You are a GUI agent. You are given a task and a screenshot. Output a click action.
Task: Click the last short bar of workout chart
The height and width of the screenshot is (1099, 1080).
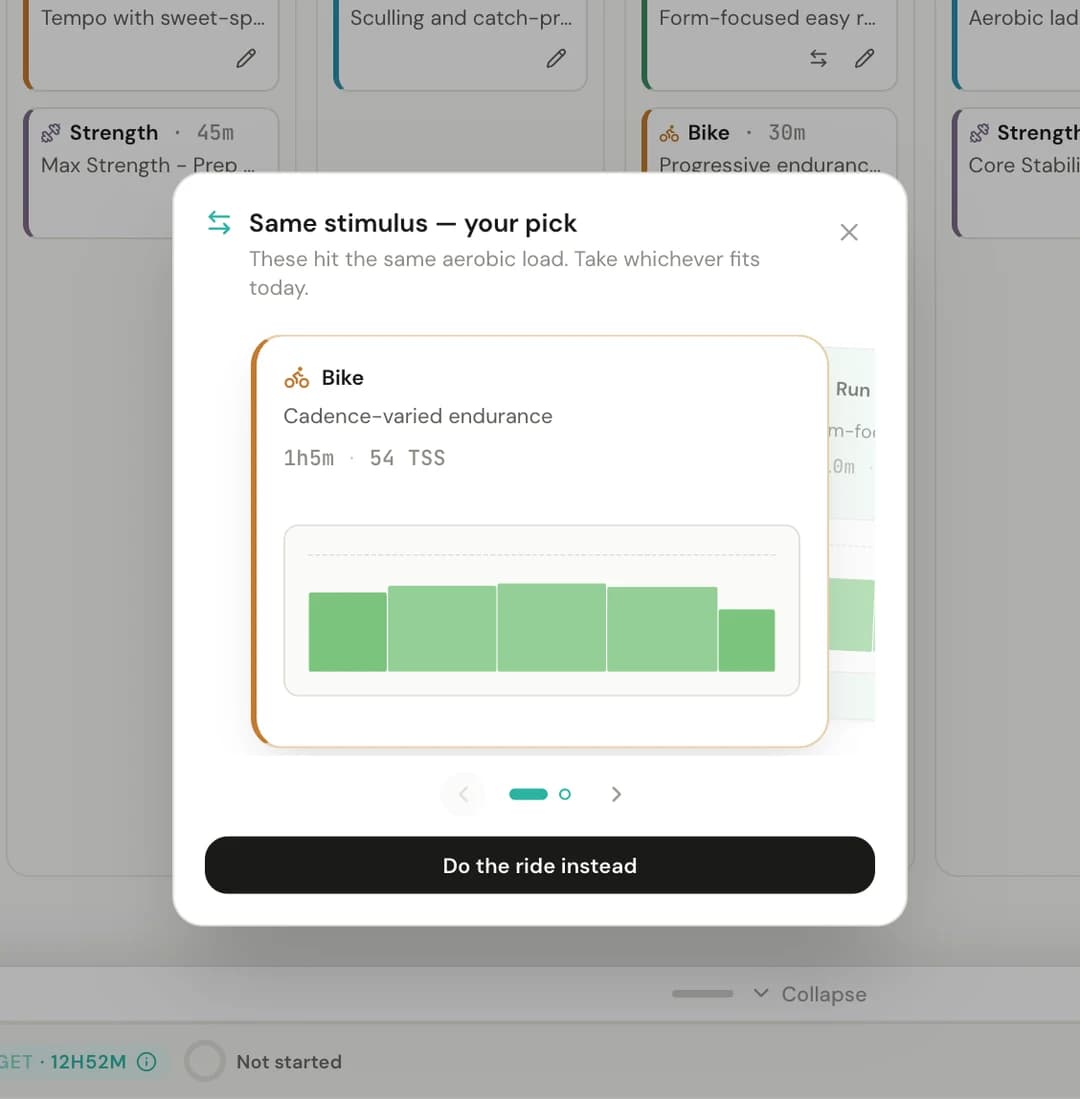(746, 640)
